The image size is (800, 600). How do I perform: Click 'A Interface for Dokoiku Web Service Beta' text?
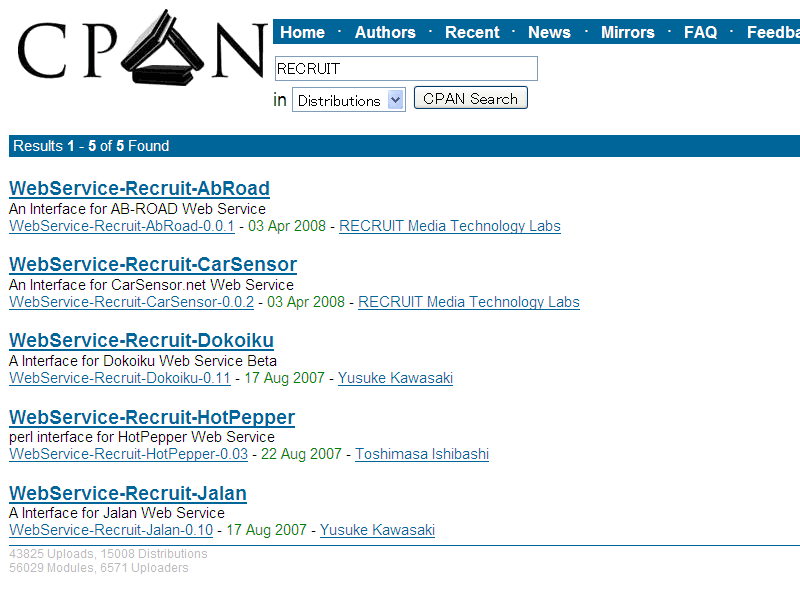tap(143, 361)
